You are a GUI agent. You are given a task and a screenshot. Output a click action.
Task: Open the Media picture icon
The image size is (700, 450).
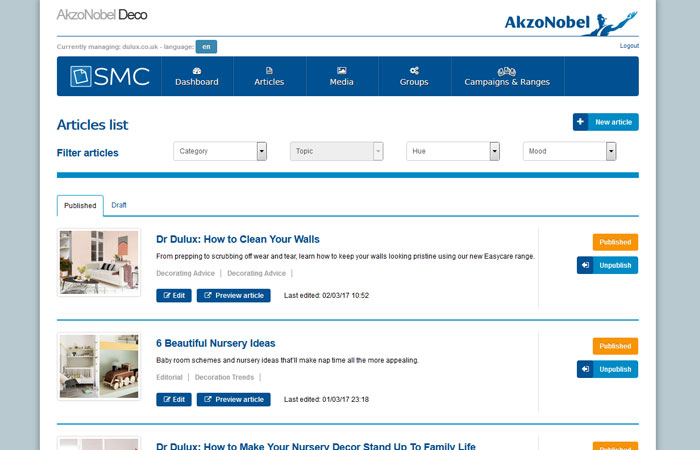click(342, 70)
